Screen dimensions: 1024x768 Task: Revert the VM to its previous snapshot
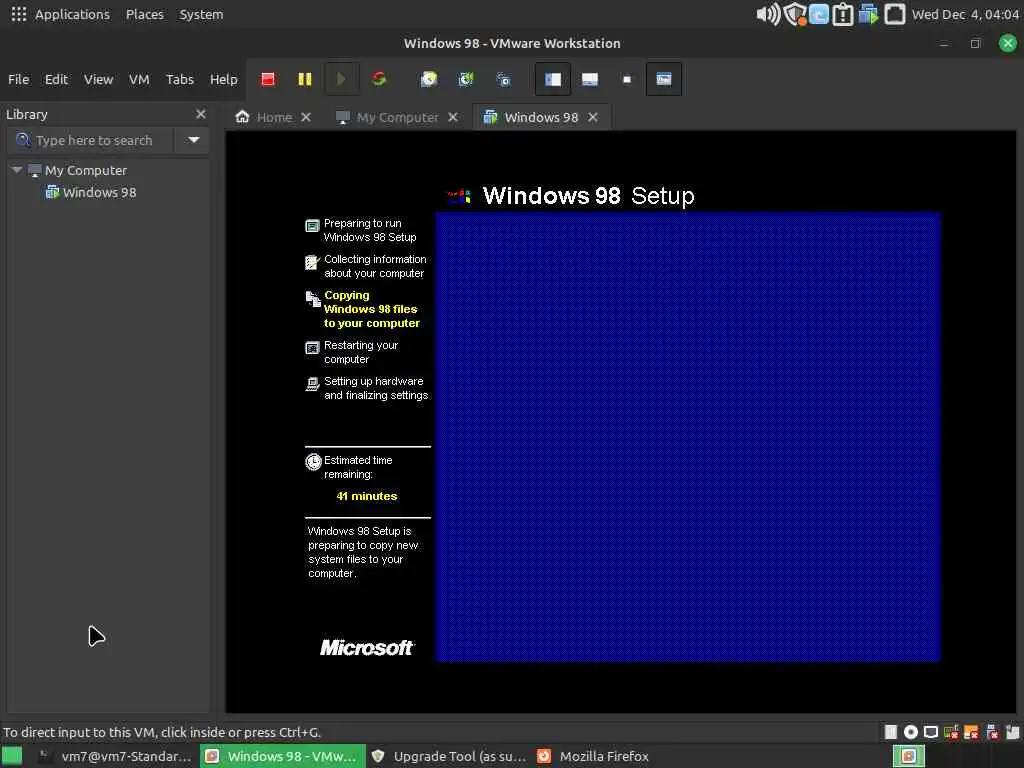[x=466, y=79]
